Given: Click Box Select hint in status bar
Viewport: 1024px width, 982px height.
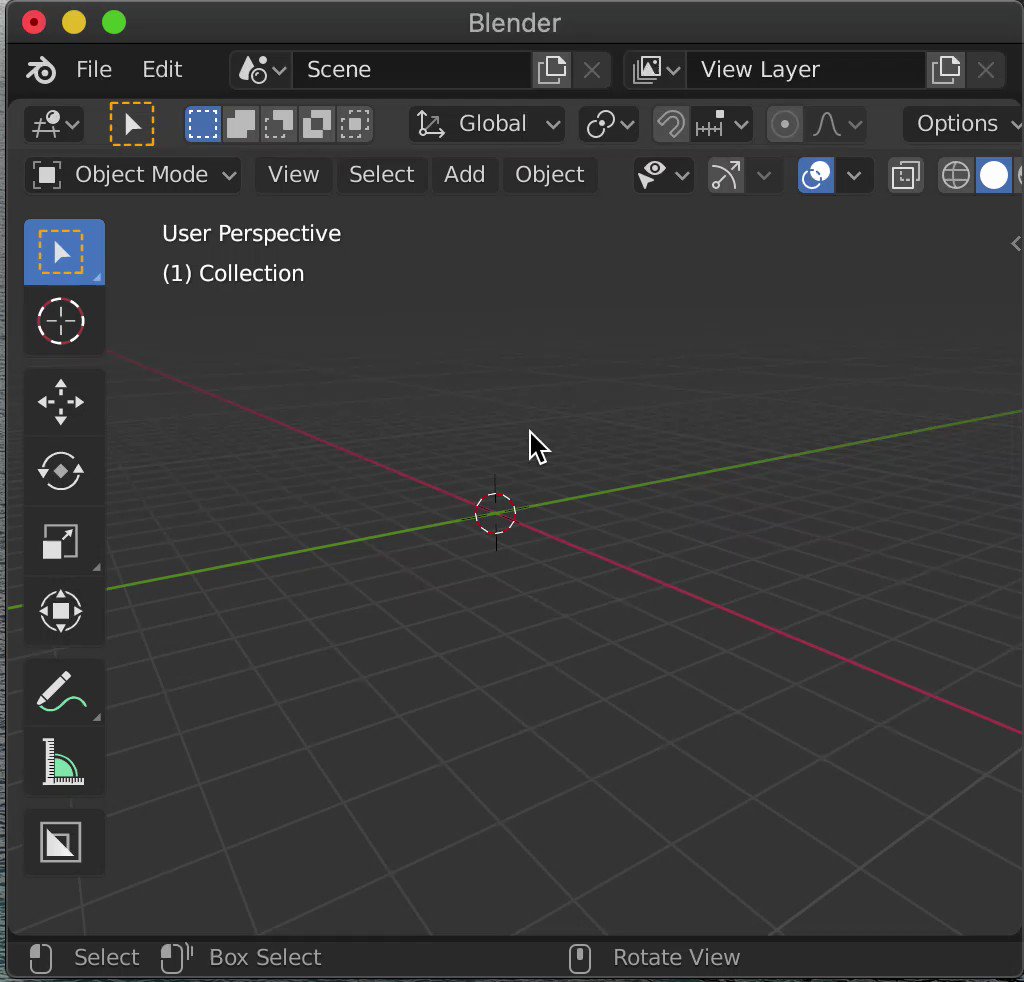Looking at the screenshot, I should pyautogui.click(x=264, y=957).
